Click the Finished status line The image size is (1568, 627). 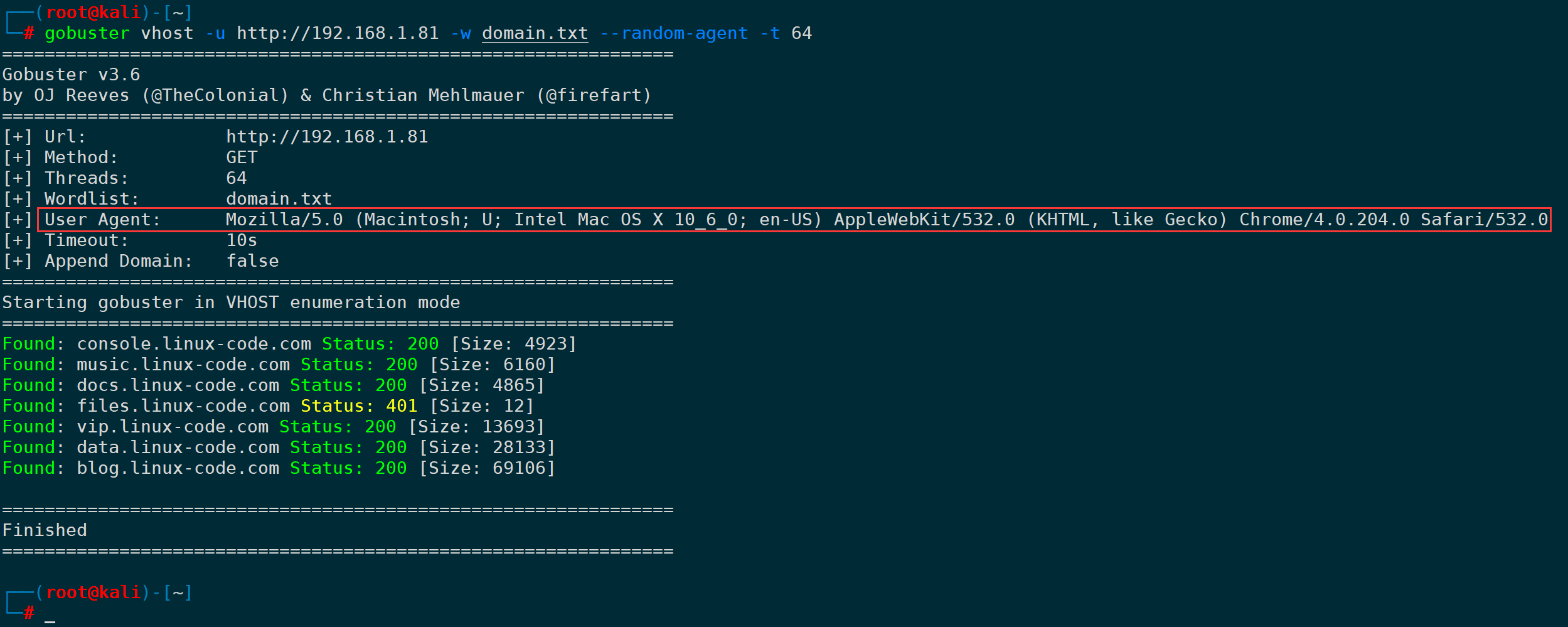tap(45, 530)
